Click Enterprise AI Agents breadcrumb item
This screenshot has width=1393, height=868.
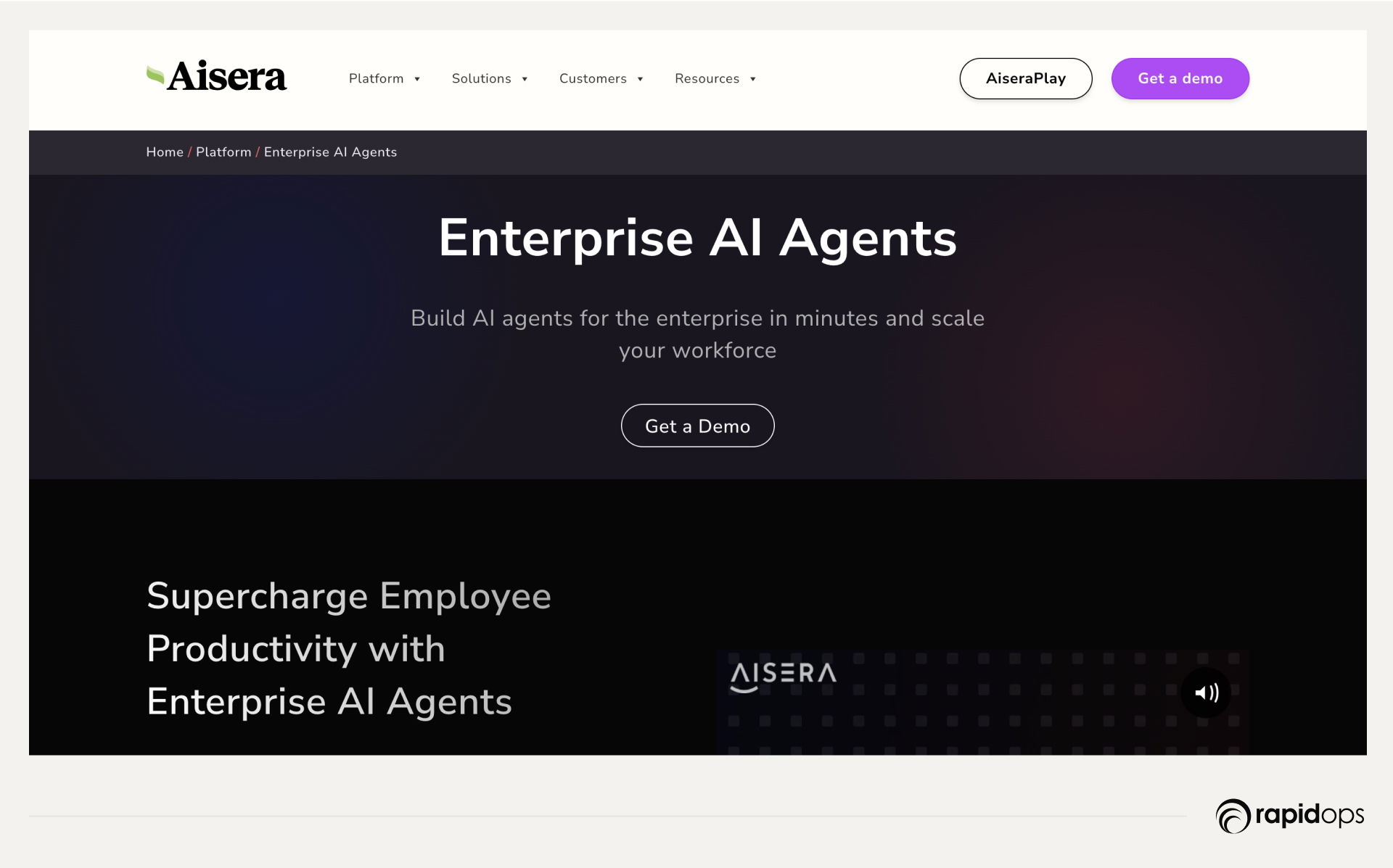coord(330,152)
